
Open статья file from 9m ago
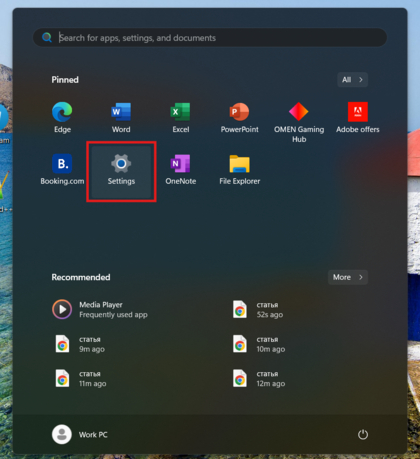80,344
